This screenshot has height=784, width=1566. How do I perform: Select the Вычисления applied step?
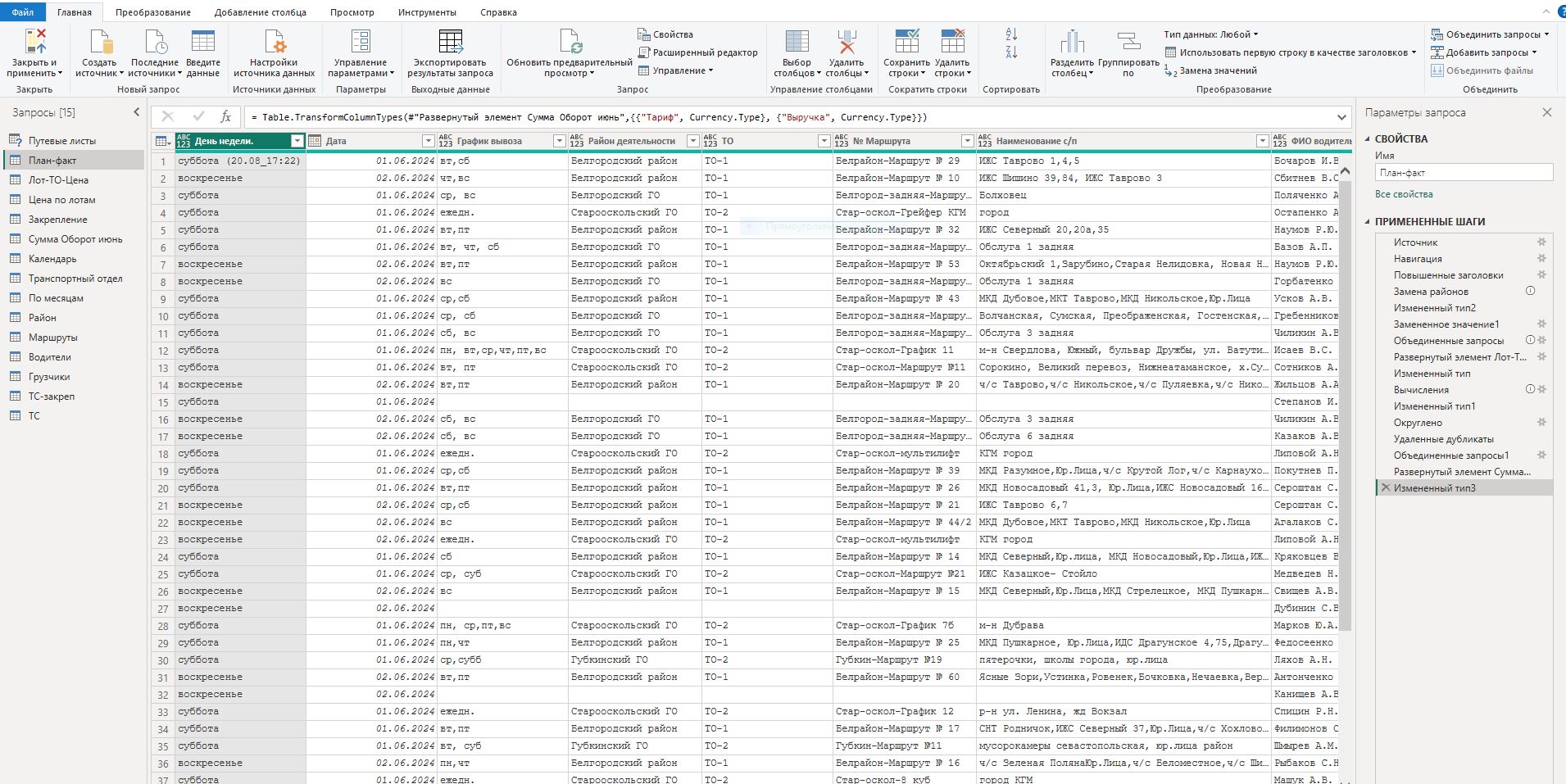click(x=1421, y=389)
